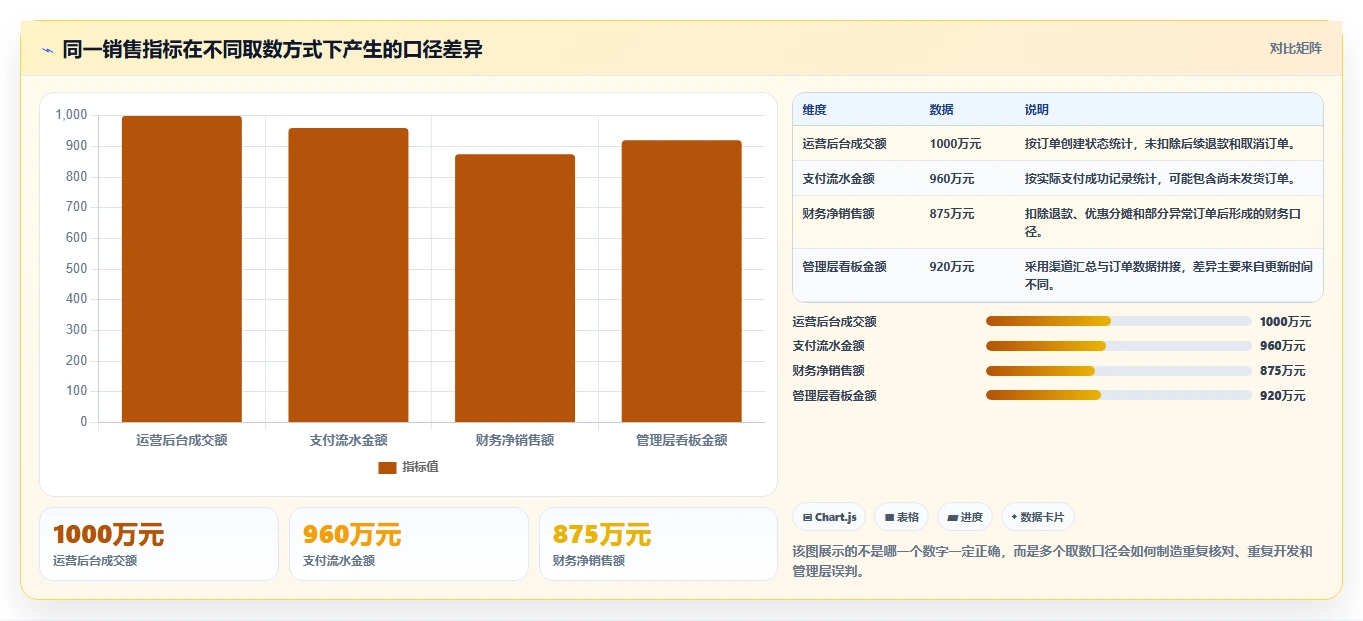The width and height of the screenshot is (1363, 621).
Task: Open the 875万元 财务净销售额 data card
Action: (x=659, y=544)
